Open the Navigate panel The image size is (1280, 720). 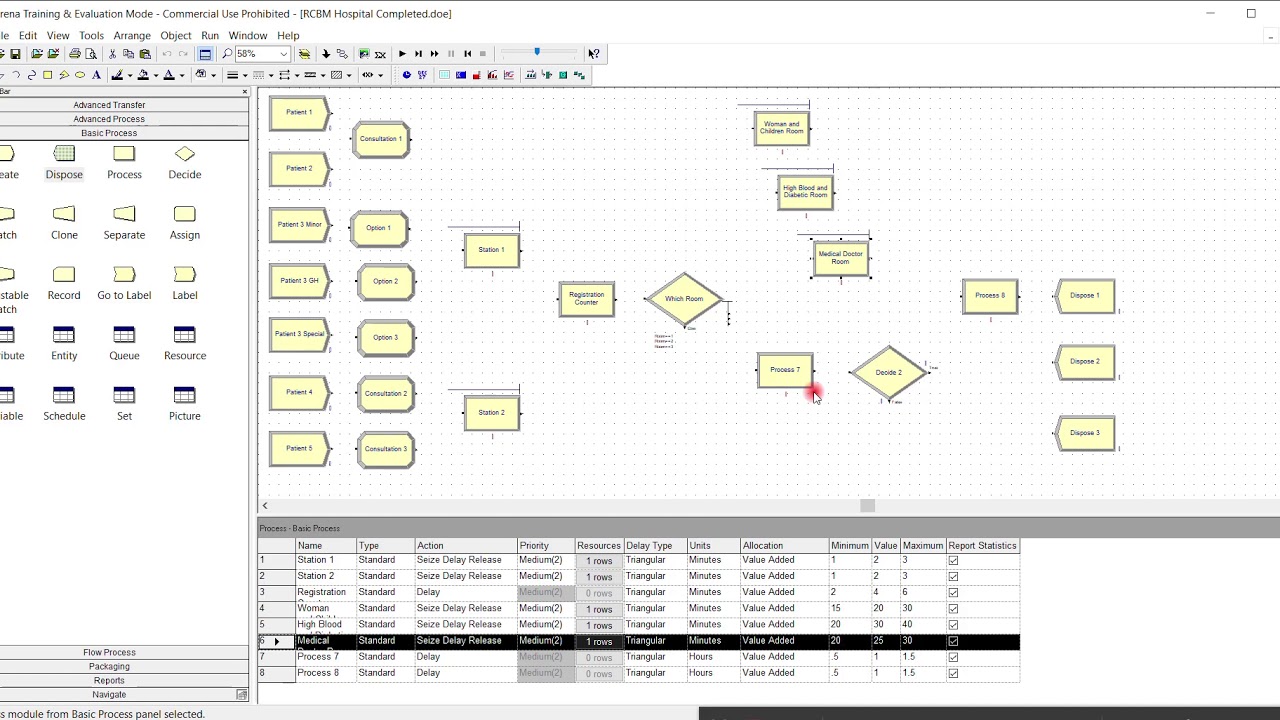click(109, 695)
